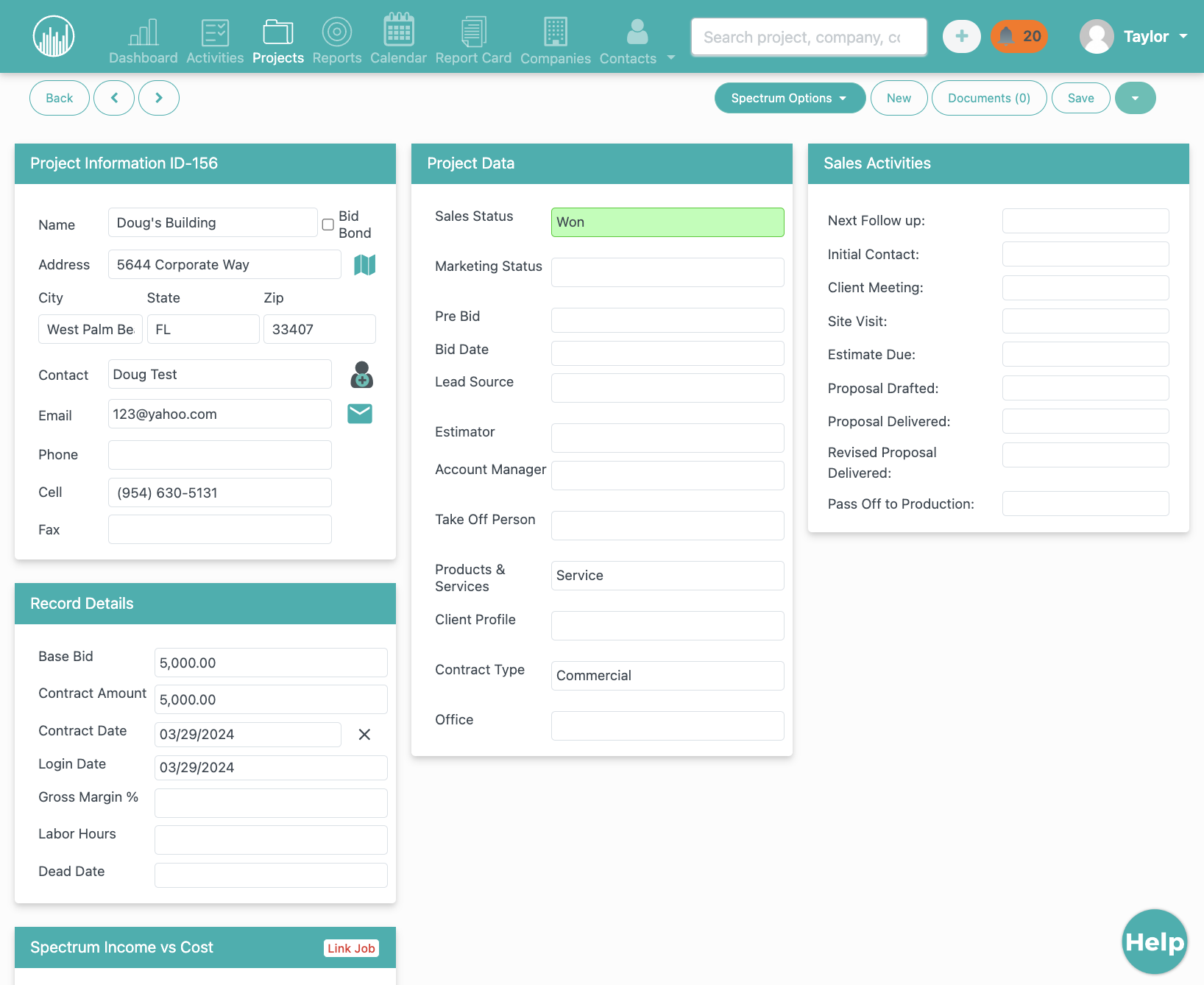Click the Link Job button
Image resolution: width=1204 pixels, height=985 pixels.
352,948
